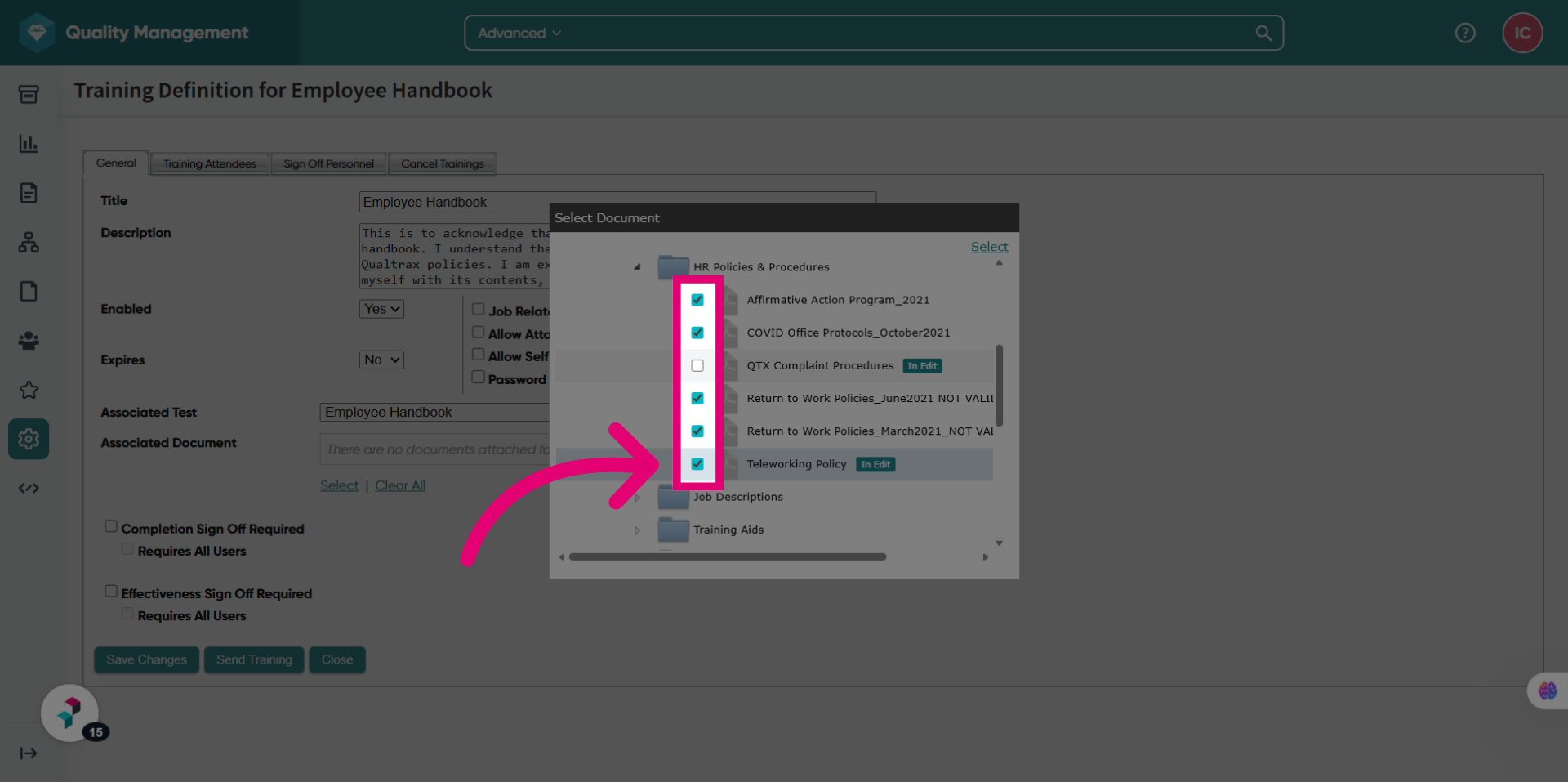Switch to the General tab
The image size is (1568, 782).
[x=116, y=163]
